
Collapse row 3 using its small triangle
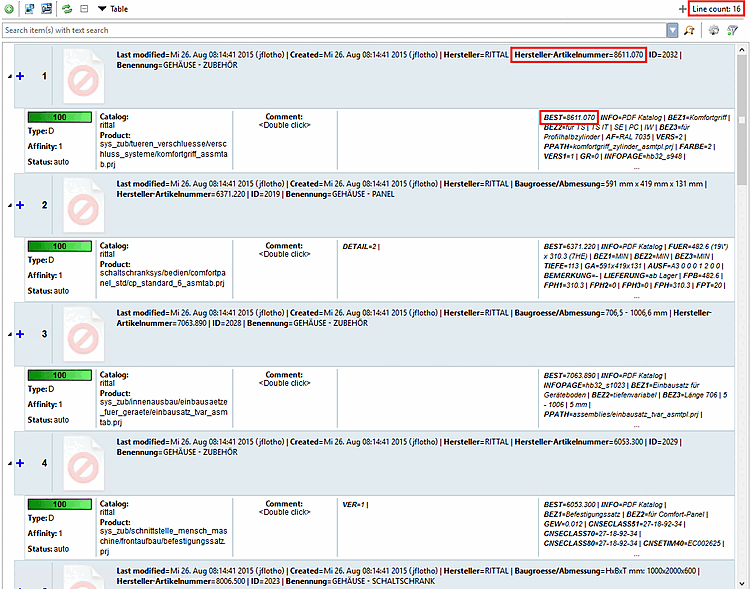(10, 334)
